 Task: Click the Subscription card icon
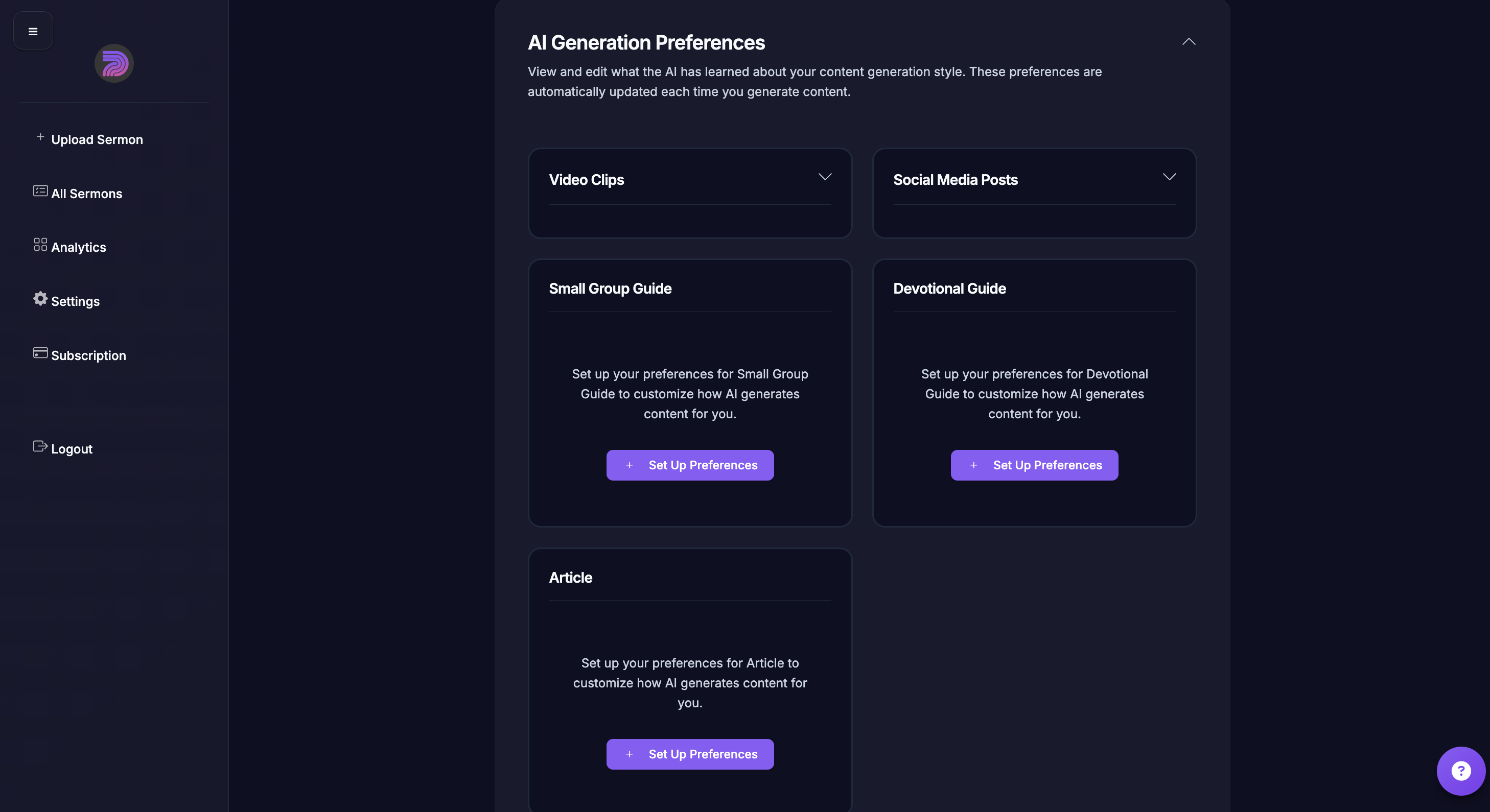click(40, 352)
